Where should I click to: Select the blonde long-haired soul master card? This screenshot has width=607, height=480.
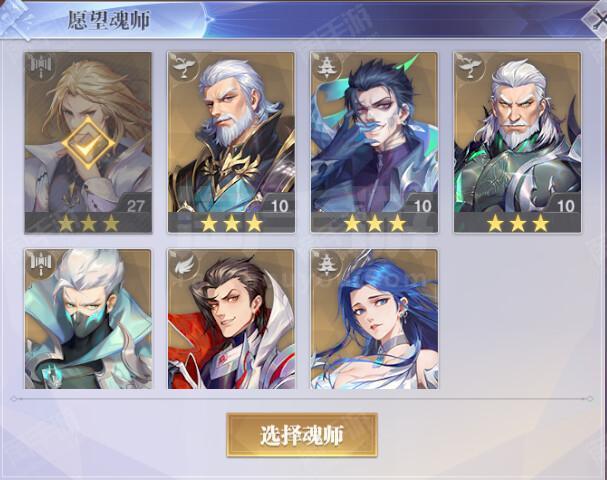[x=88, y=143]
